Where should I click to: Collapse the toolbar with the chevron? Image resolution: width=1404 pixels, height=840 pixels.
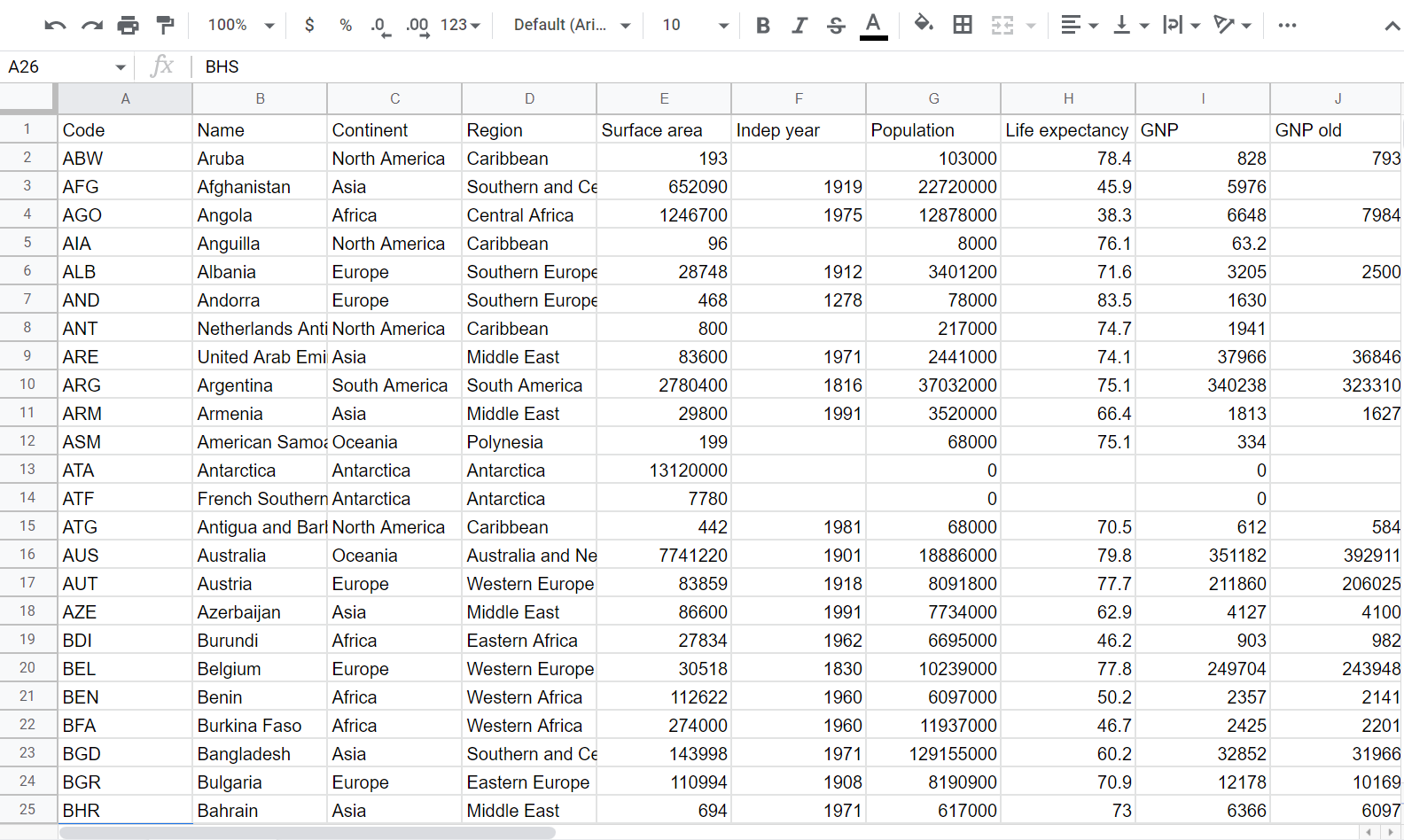(1392, 27)
